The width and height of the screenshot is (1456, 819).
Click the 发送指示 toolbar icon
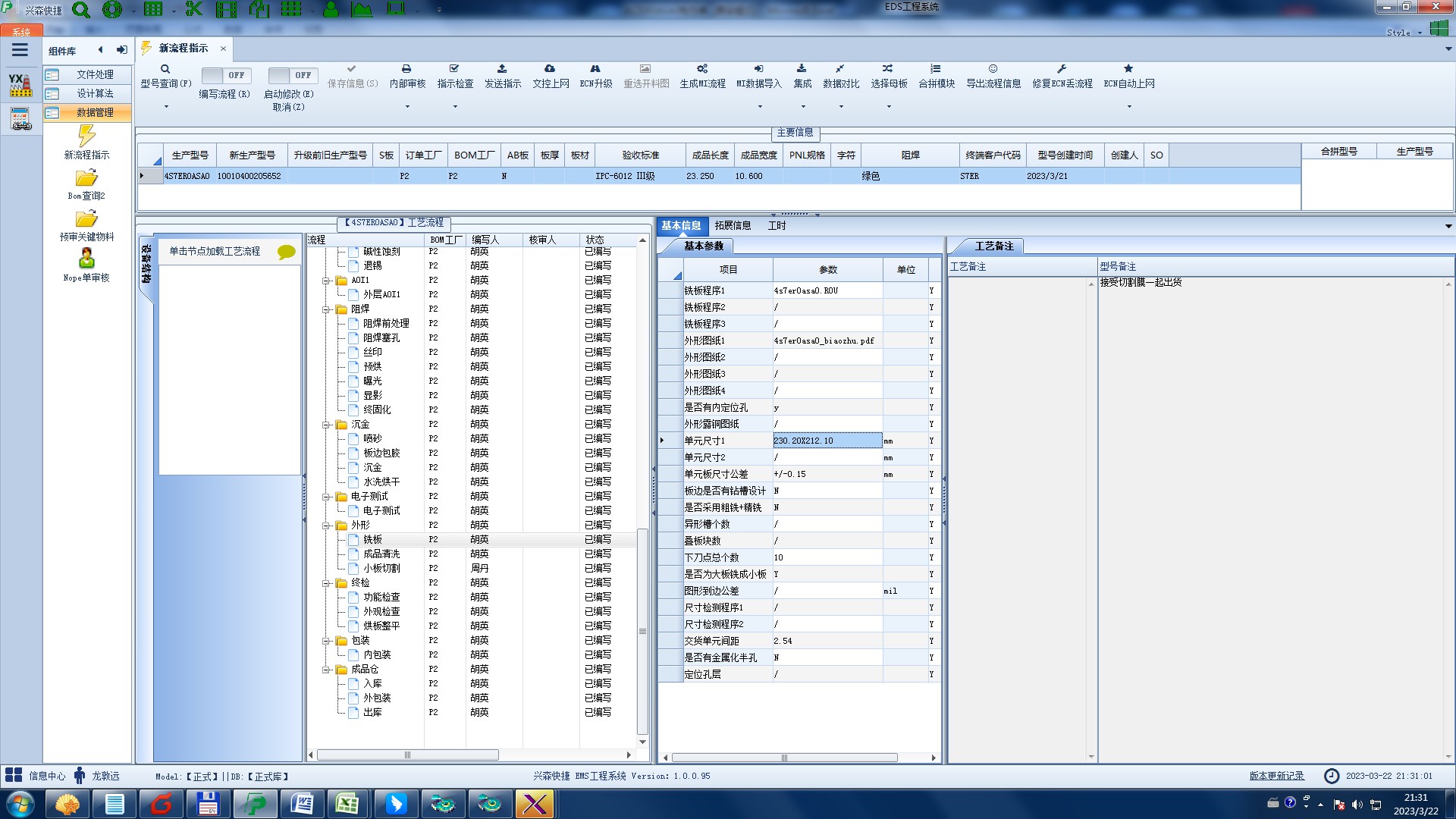coord(502,69)
